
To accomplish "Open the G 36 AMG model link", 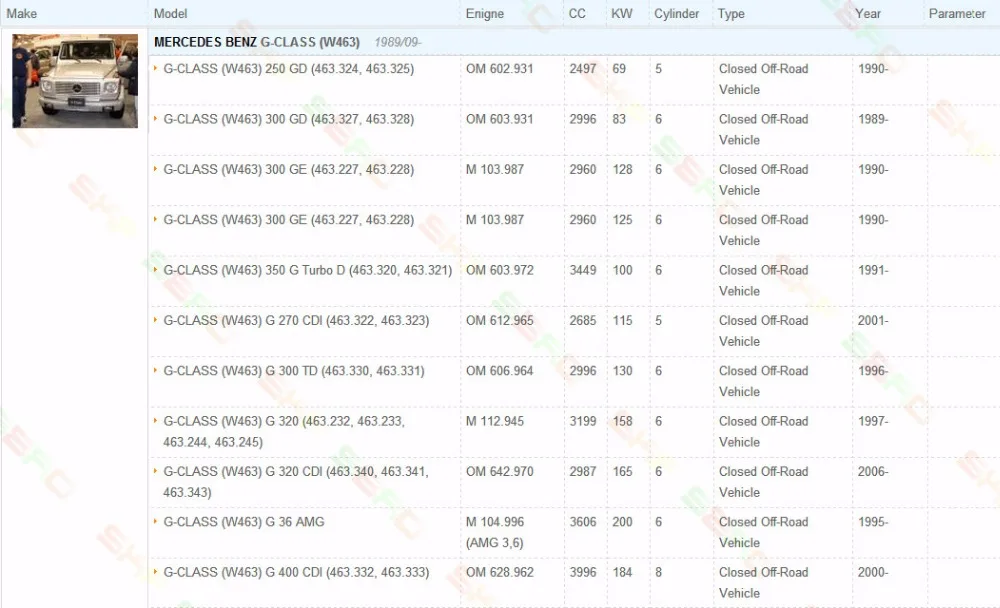I will point(244,522).
